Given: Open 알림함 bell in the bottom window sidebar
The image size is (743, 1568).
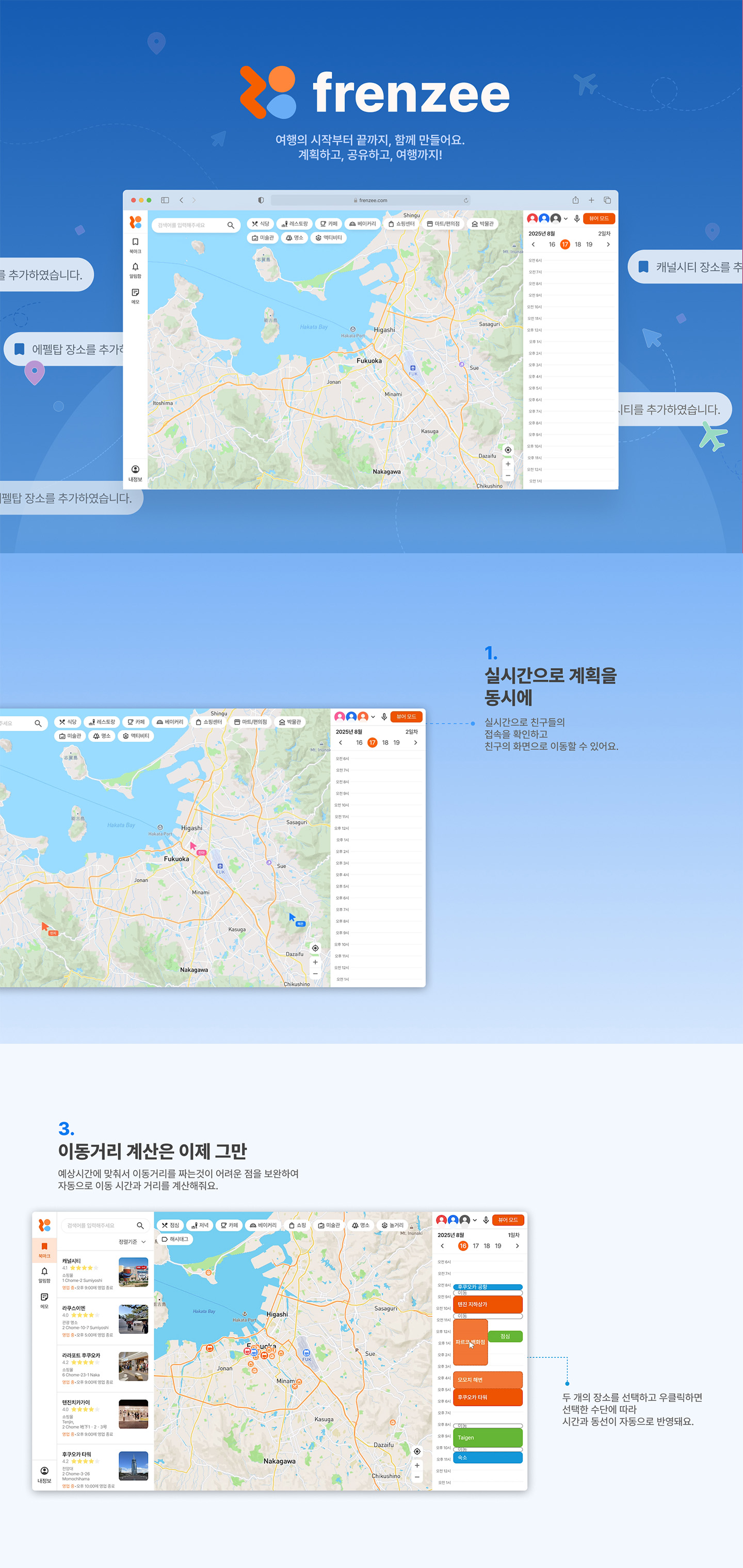Looking at the screenshot, I should pos(44,1275).
